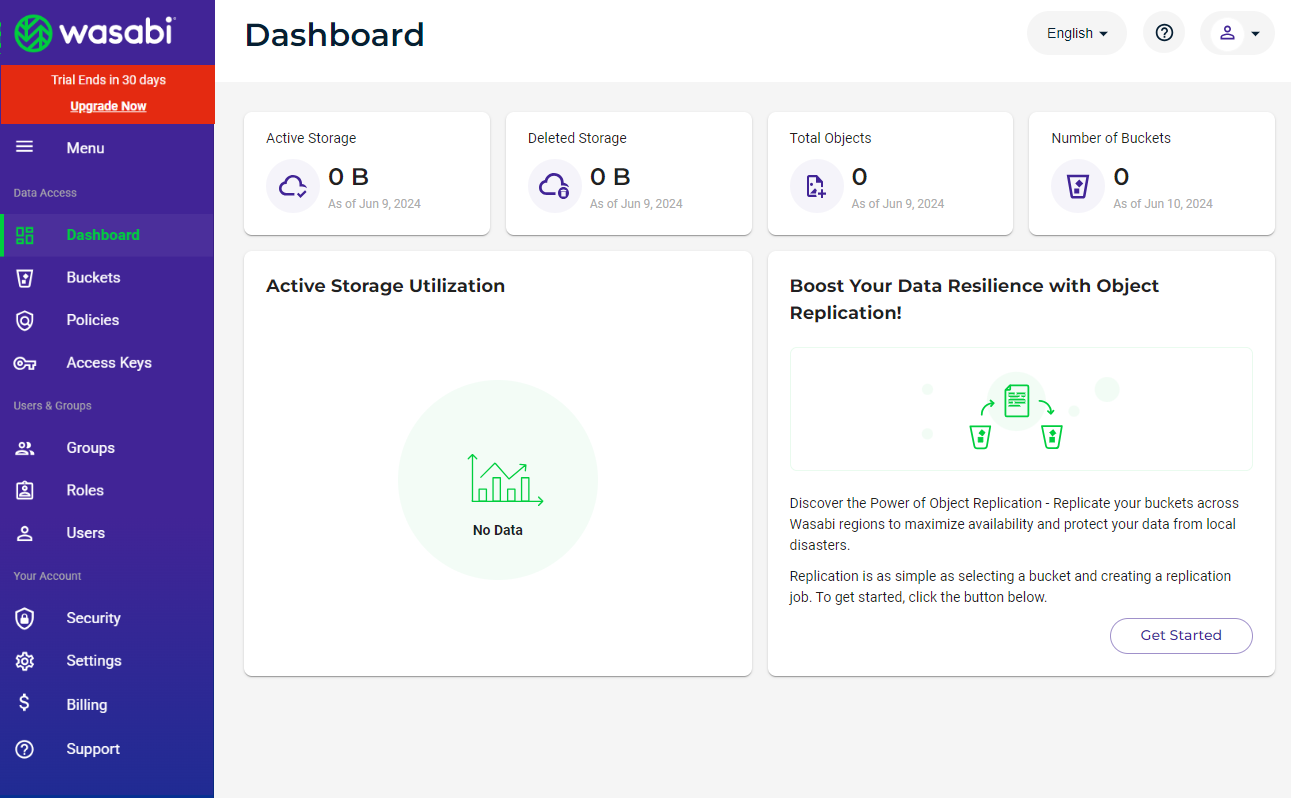Navigate to Access Keys
The width and height of the screenshot is (1291, 798).
tap(107, 363)
